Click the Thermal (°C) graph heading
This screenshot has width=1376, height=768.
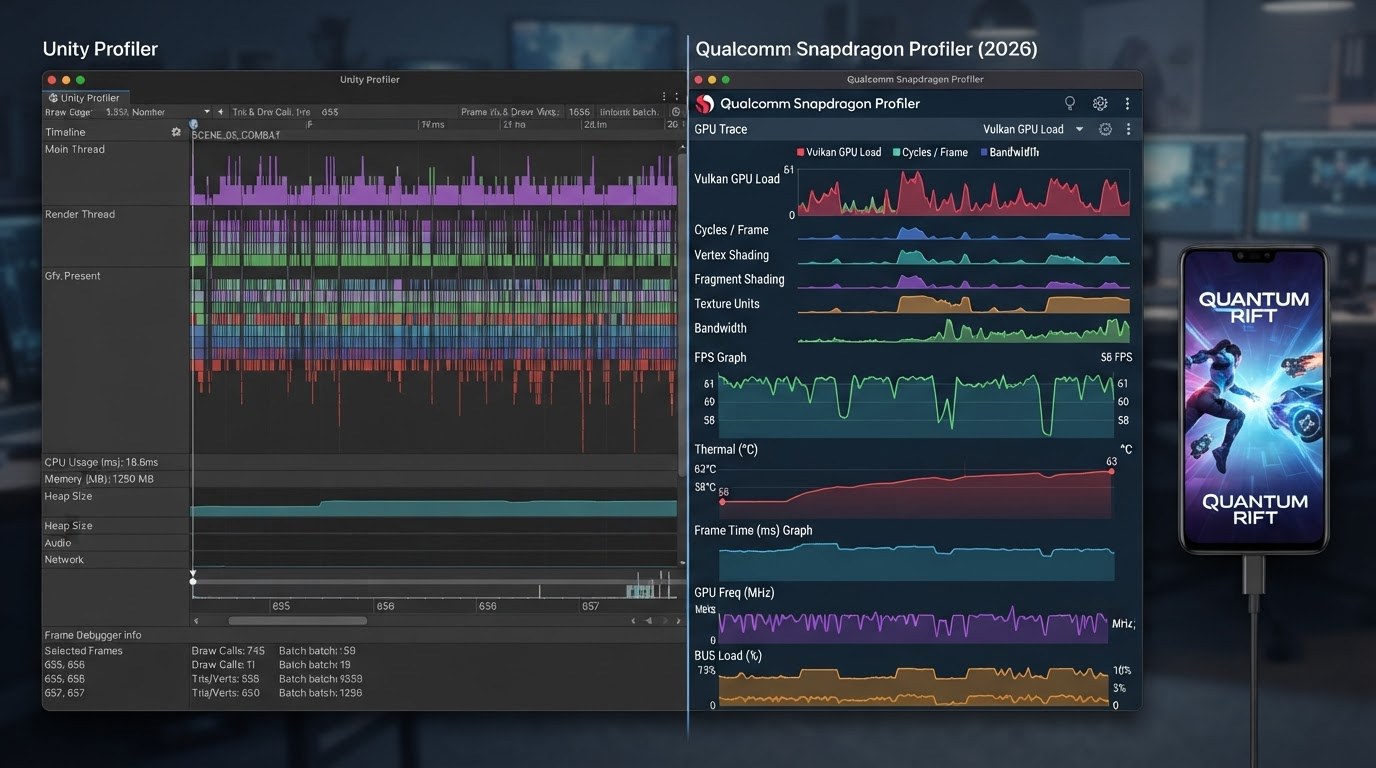pyautogui.click(x=726, y=450)
